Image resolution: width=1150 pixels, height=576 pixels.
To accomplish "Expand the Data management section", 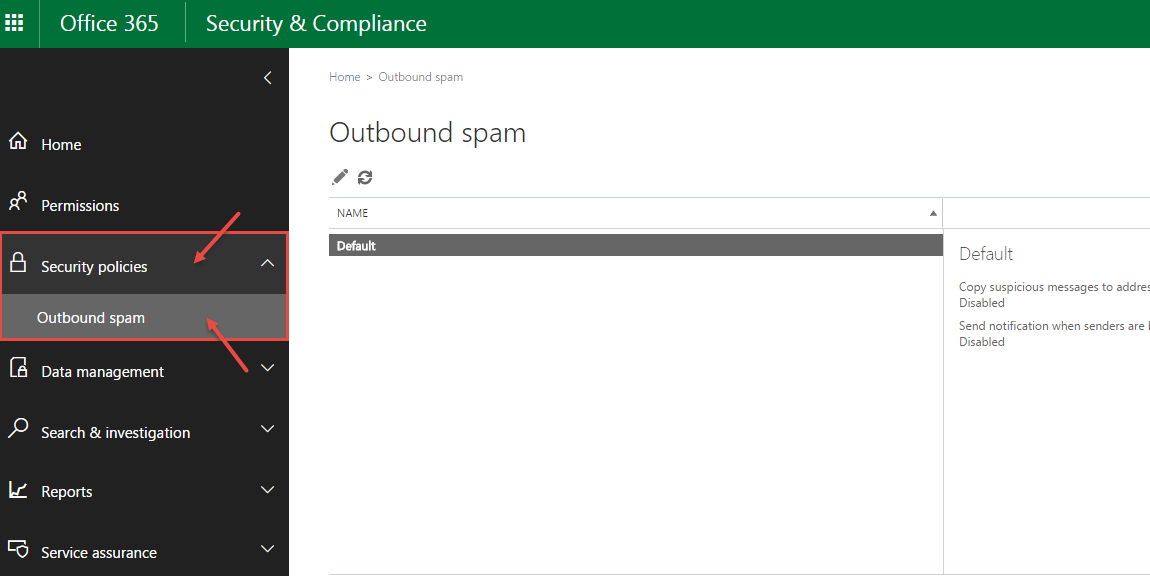I will pos(267,369).
